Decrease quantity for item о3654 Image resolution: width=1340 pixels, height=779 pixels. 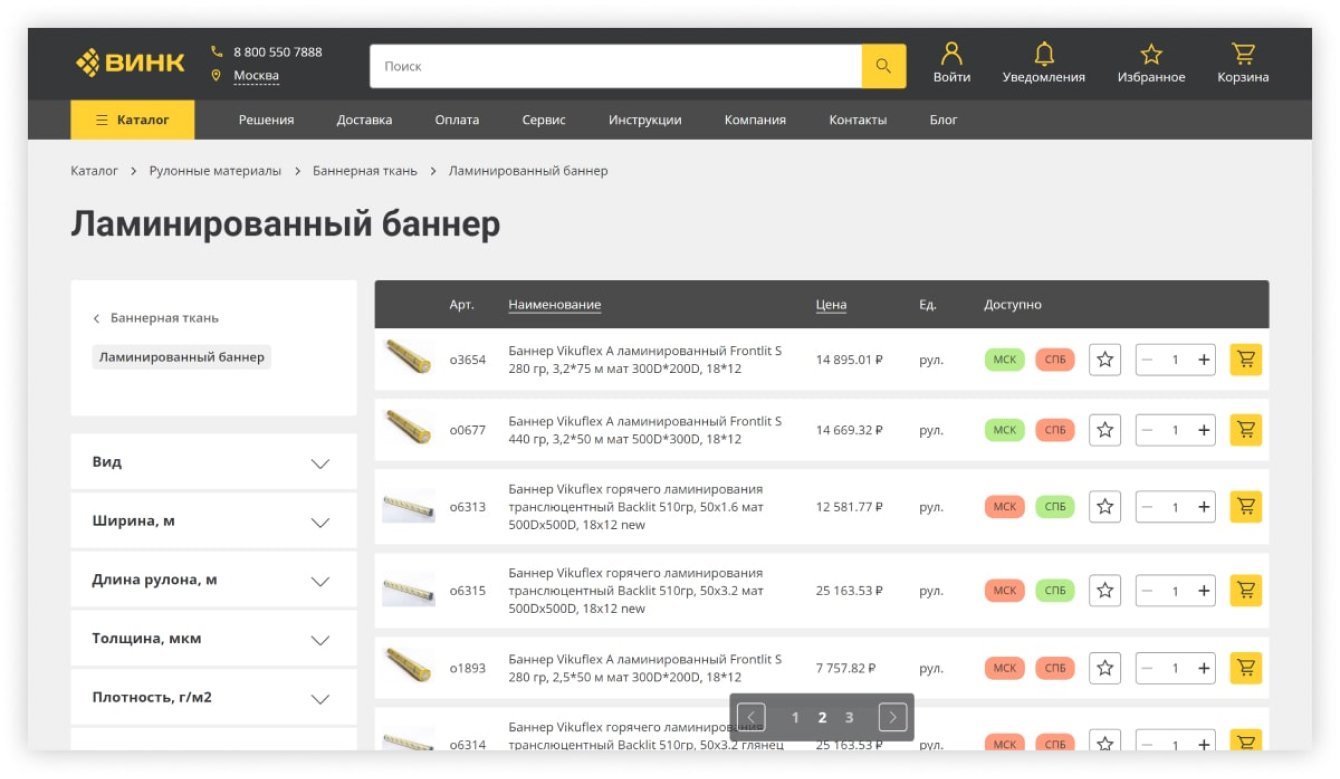point(1147,360)
